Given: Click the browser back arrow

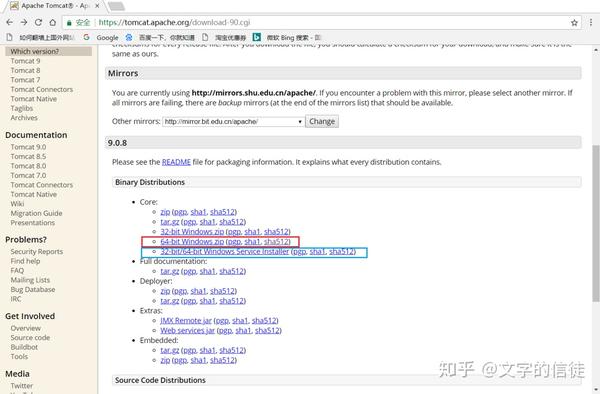Looking at the screenshot, I should point(10,23).
